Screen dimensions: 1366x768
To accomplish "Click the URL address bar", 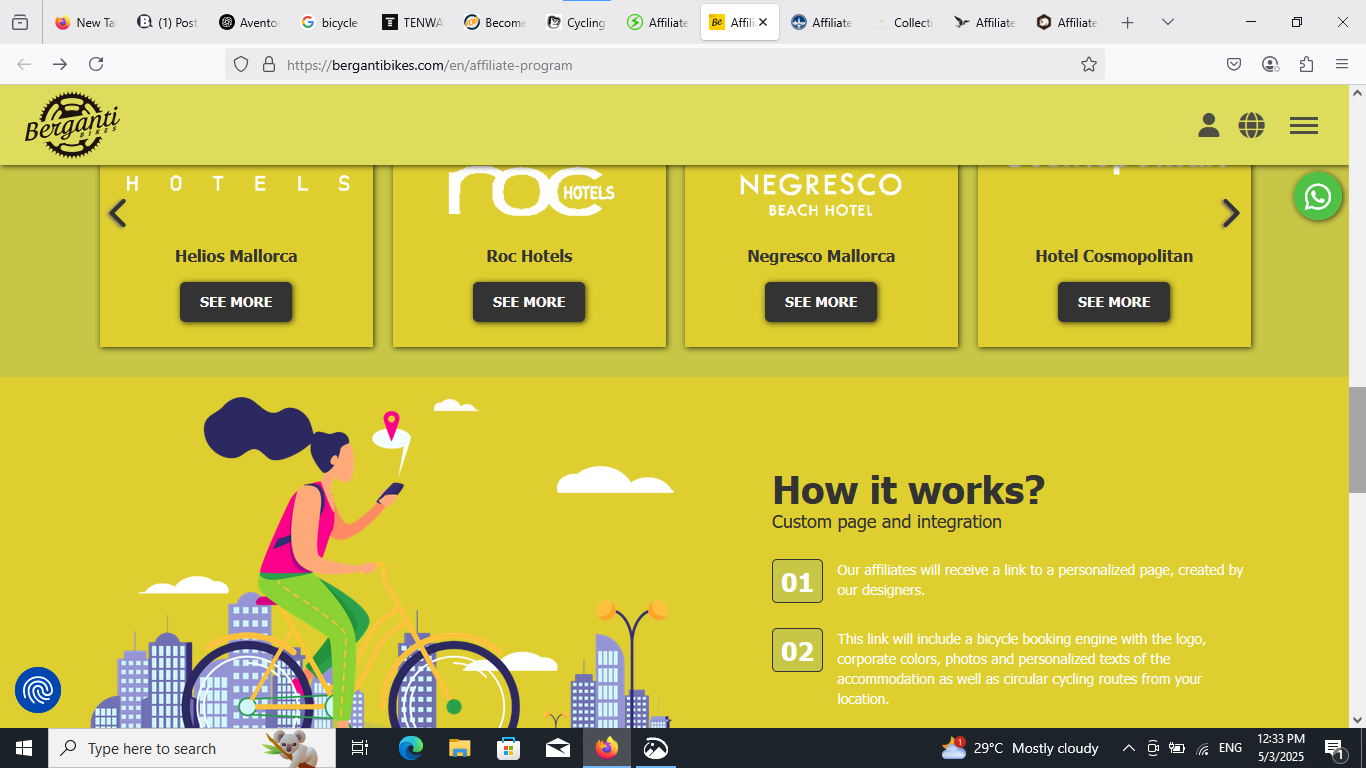I will pyautogui.click(x=665, y=64).
